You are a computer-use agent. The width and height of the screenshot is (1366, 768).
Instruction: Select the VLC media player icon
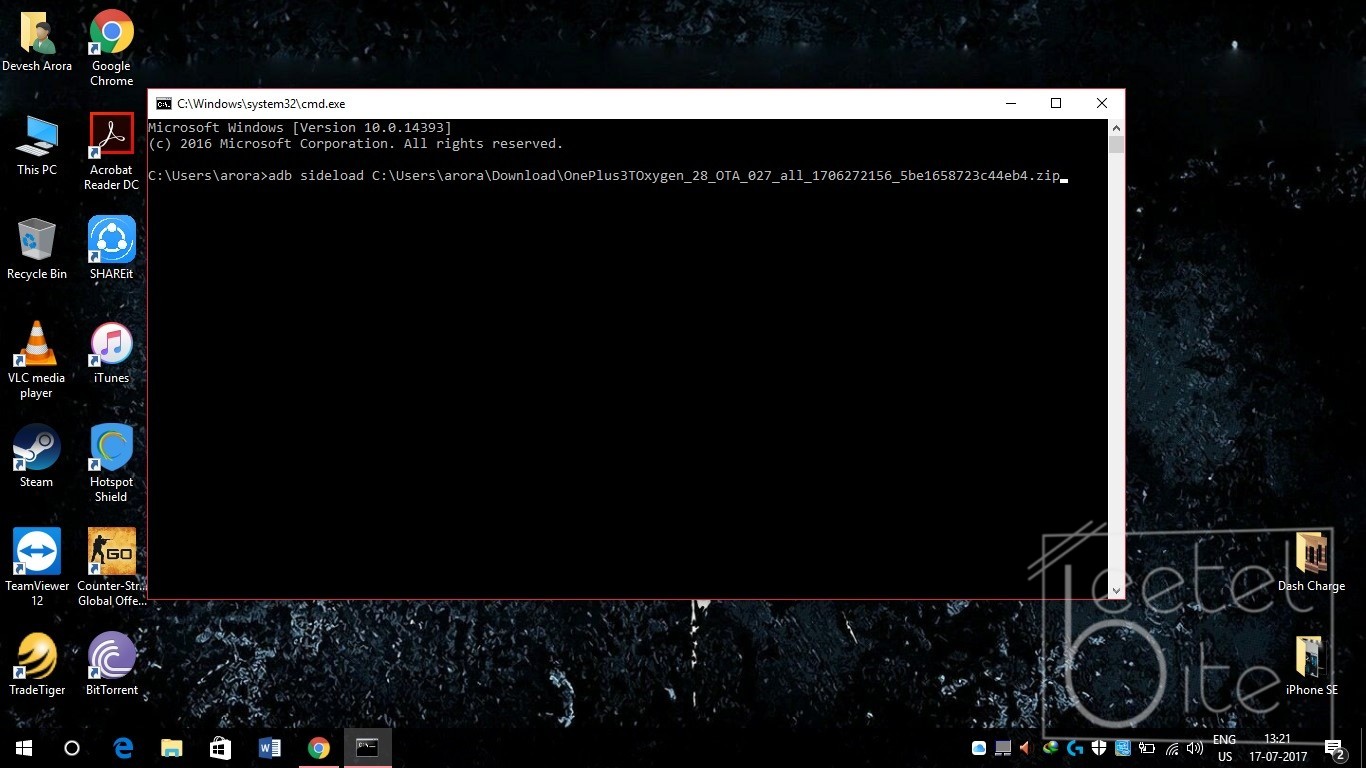[x=37, y=345]
